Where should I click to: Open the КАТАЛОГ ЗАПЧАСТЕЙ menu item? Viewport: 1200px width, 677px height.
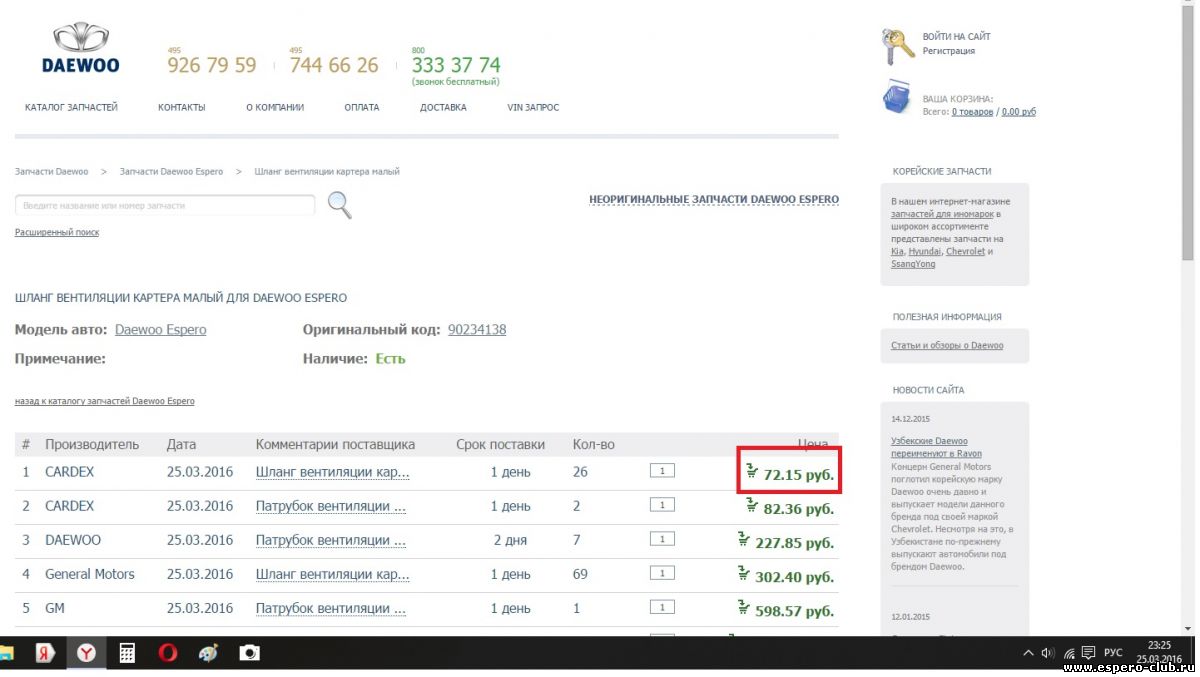click(x=71, y=107)
